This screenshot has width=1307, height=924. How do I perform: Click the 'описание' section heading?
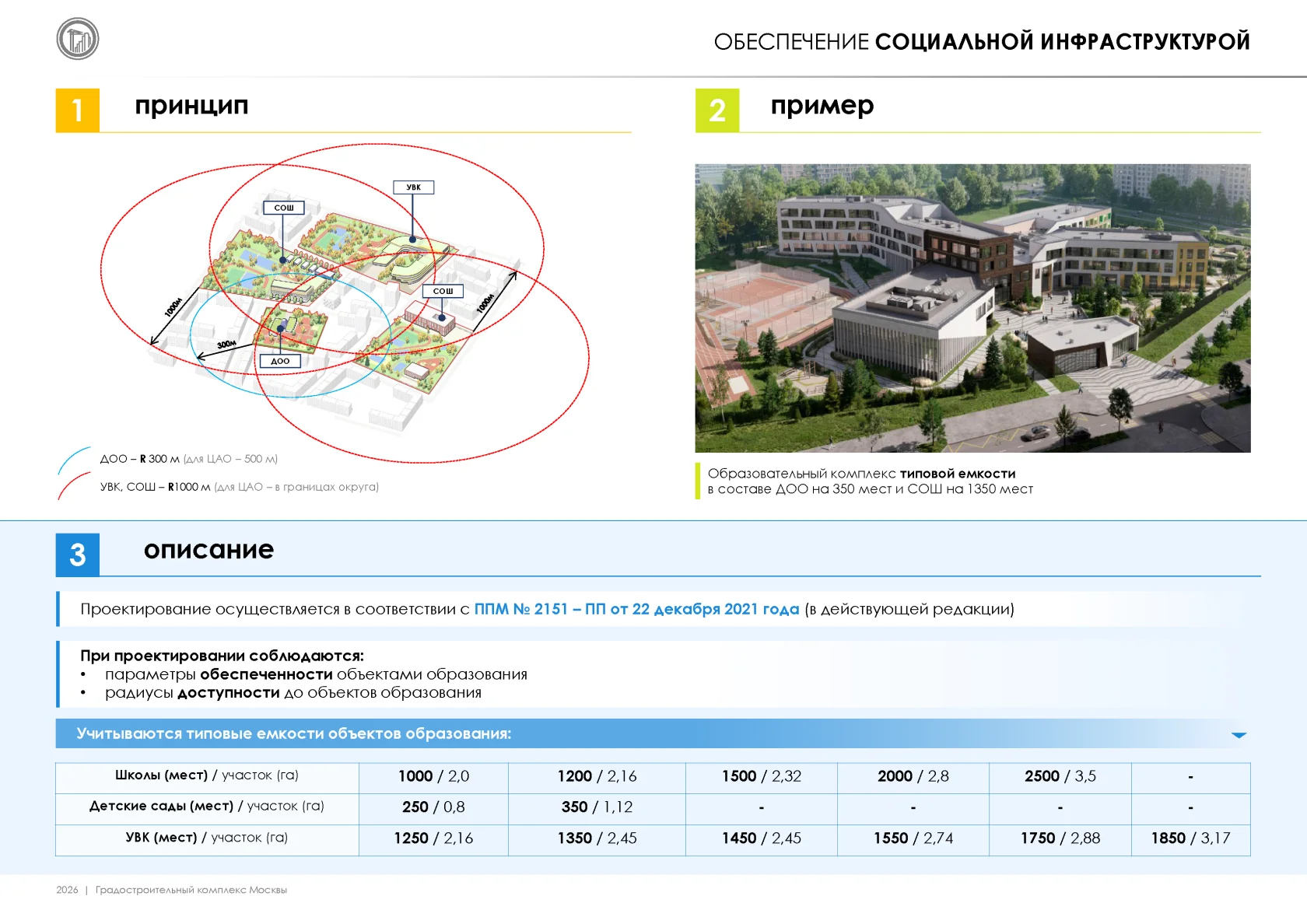[x=208, y=550]
